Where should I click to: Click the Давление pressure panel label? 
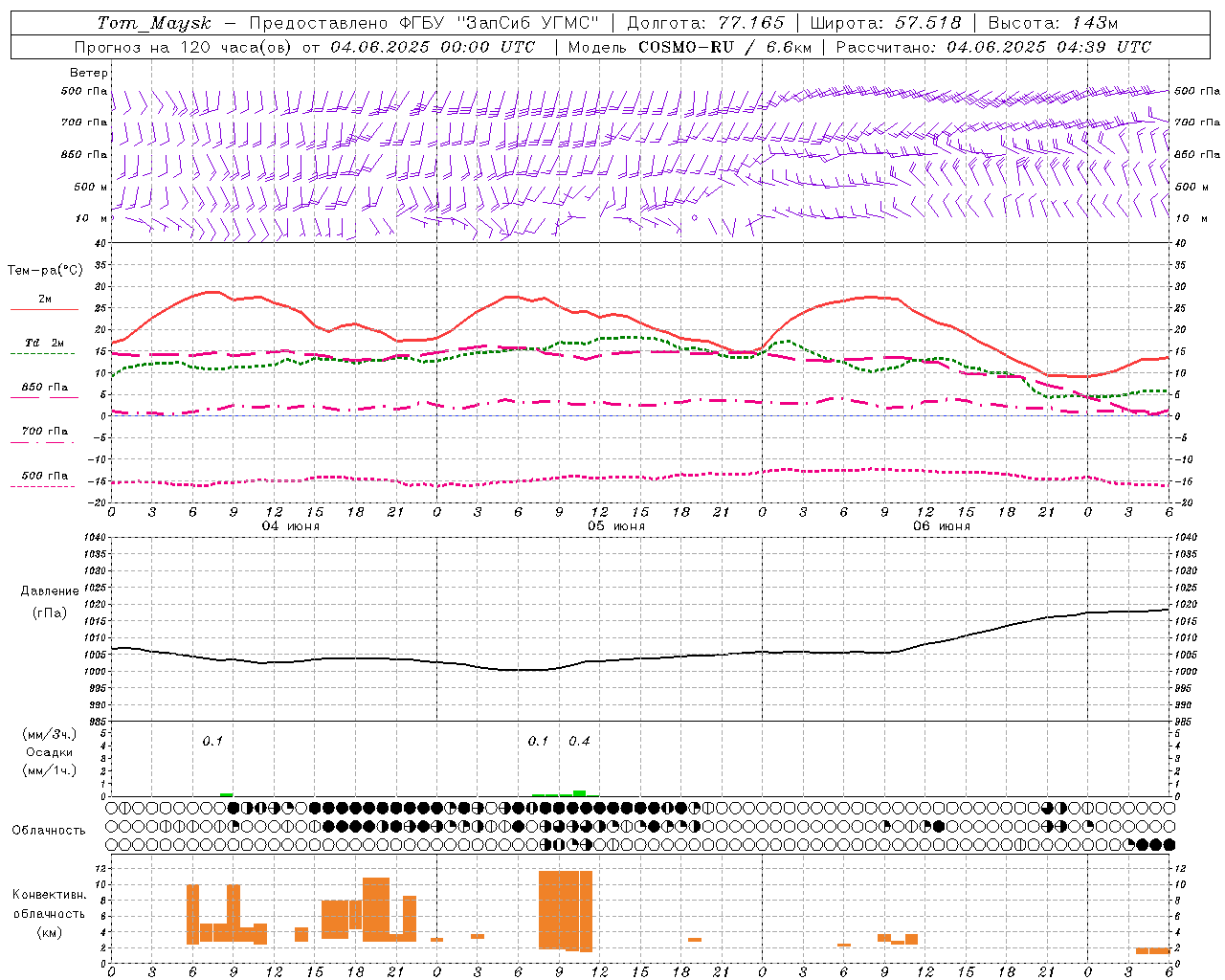[x=50, y=591]
